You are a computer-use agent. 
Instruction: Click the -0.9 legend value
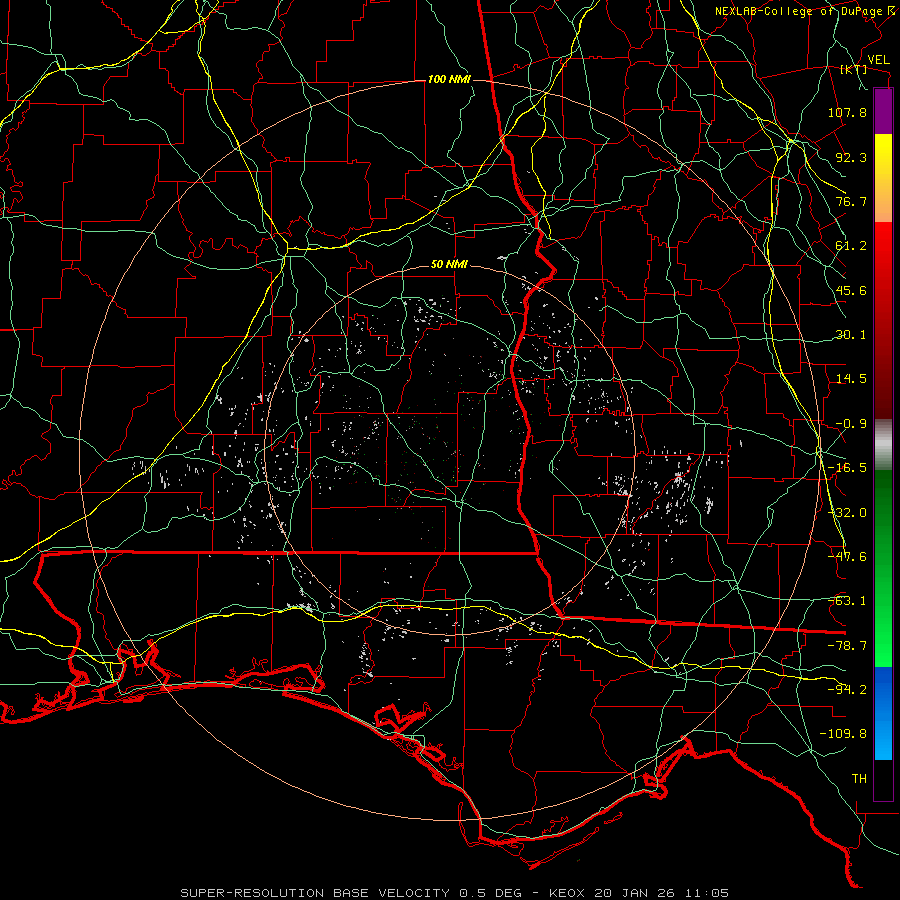click(x=851, y=424)
